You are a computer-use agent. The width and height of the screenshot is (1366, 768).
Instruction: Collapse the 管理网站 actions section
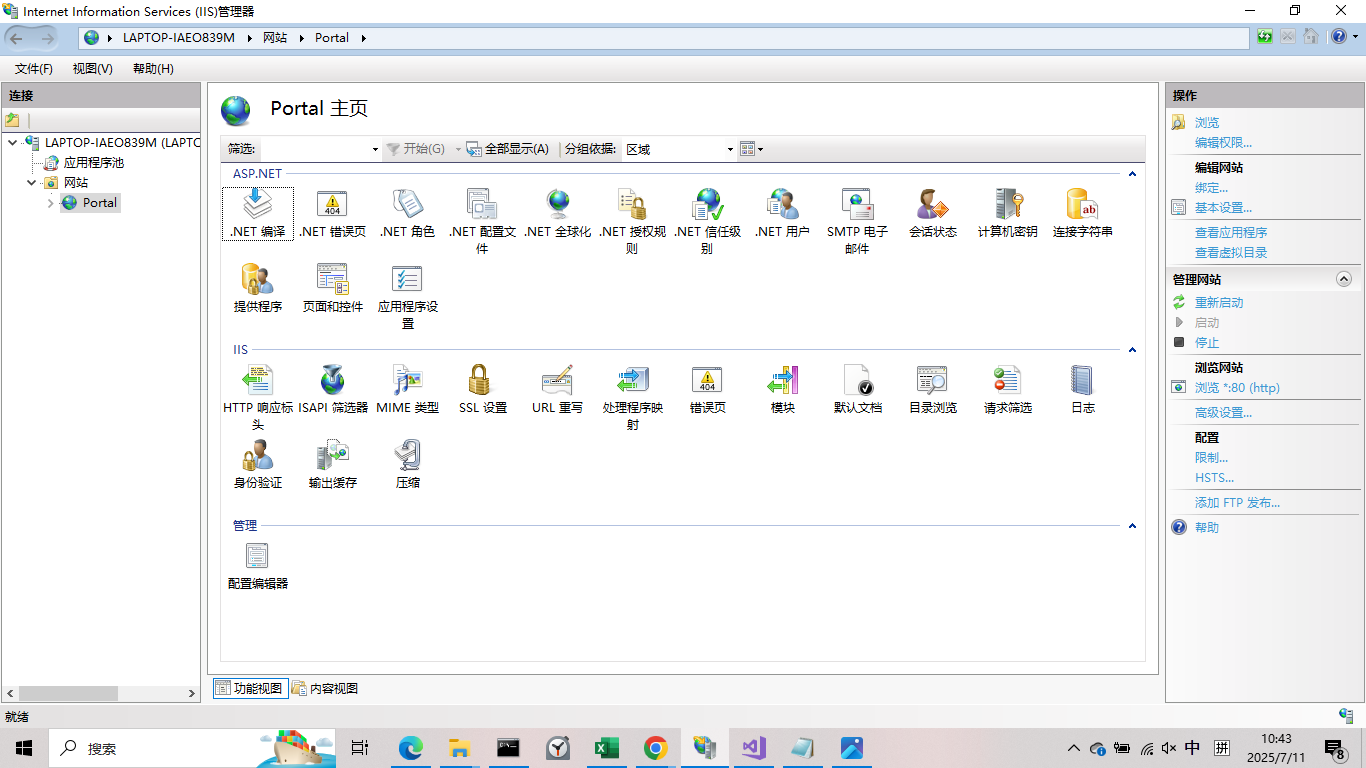coord(1344,280)
